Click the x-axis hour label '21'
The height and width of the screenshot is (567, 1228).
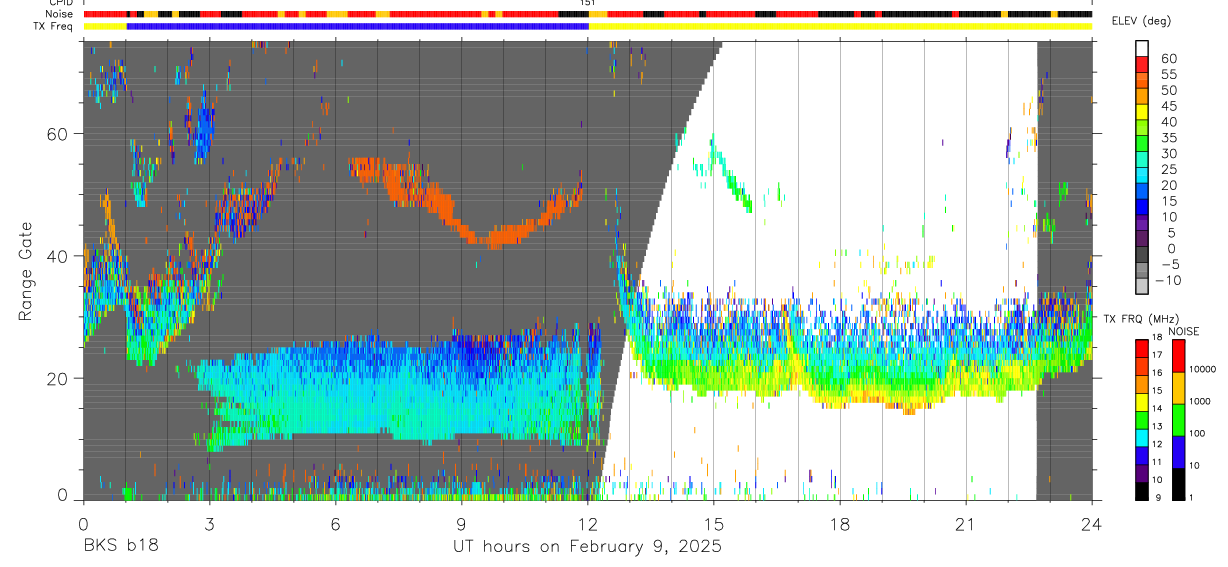966,523
